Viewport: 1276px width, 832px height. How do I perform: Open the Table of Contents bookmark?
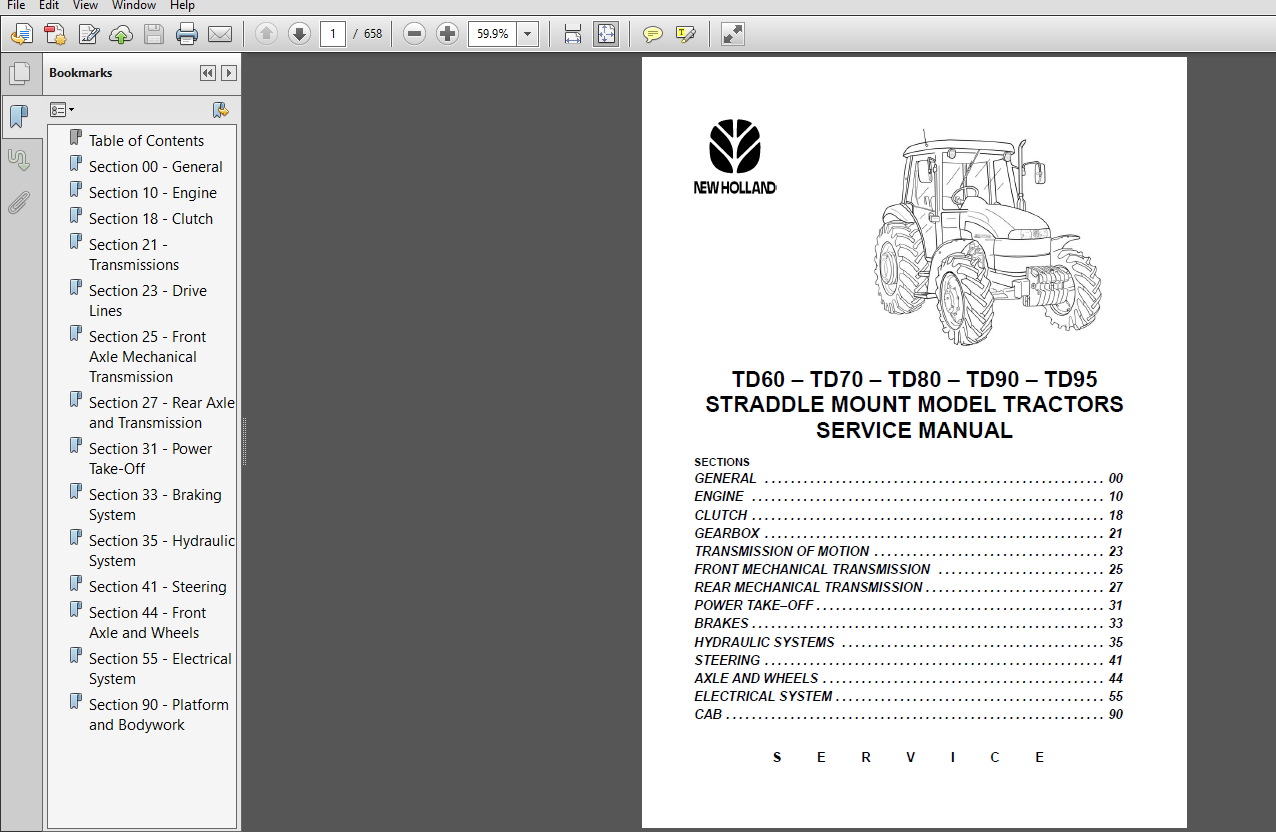[x=146, y=141]
